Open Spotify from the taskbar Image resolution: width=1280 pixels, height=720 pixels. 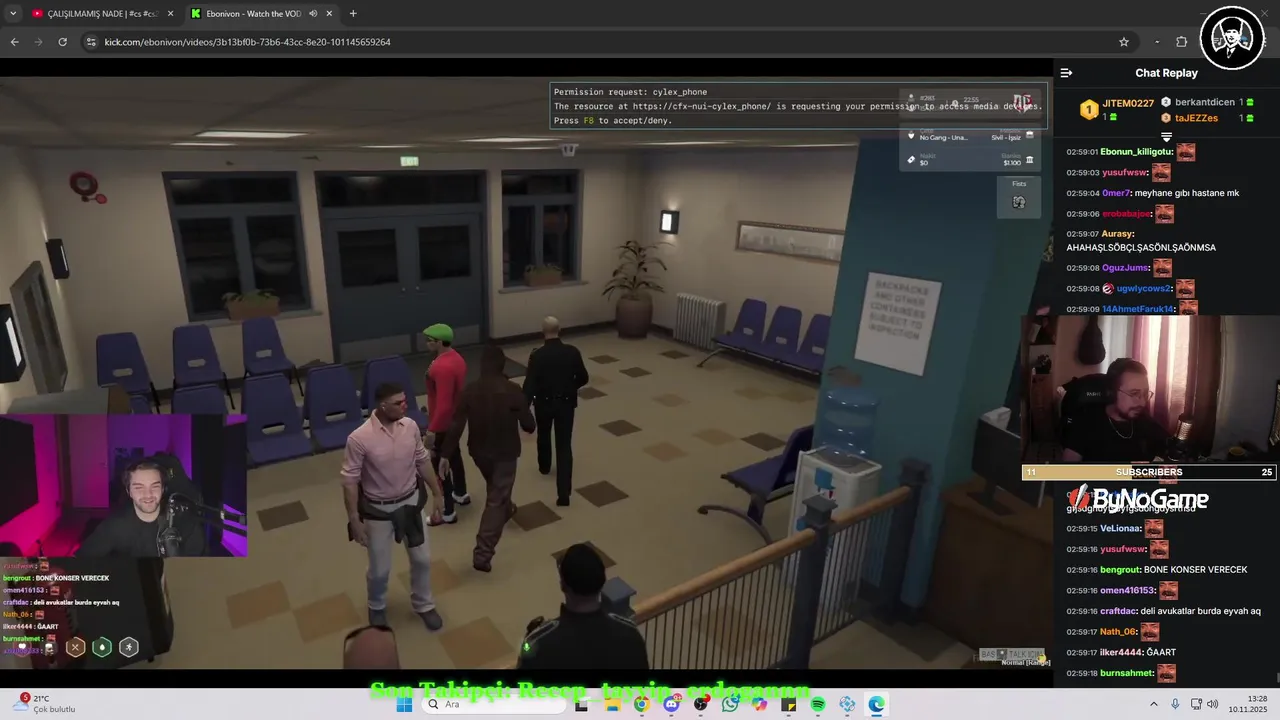pos(818,704)
